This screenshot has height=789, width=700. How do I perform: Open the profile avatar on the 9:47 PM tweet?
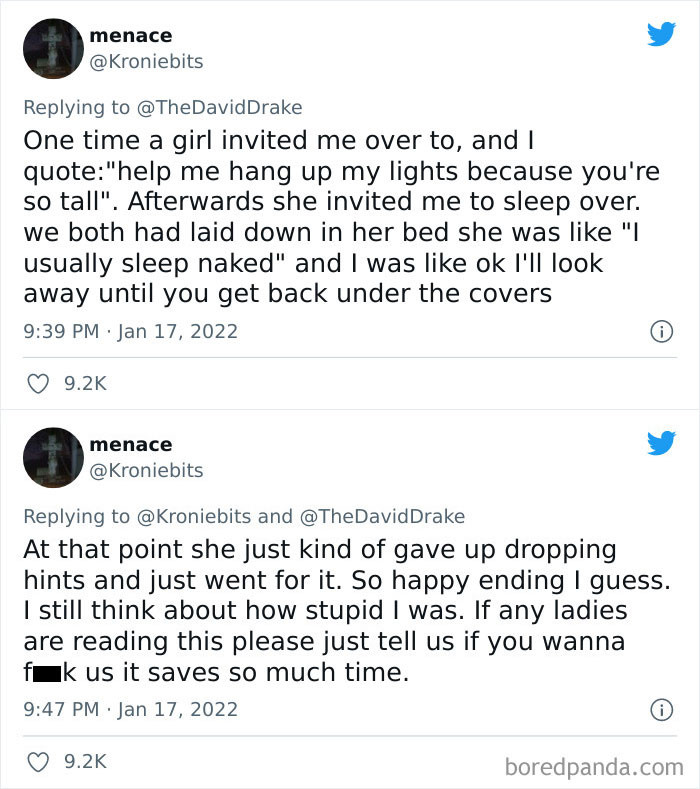point(52,457)
